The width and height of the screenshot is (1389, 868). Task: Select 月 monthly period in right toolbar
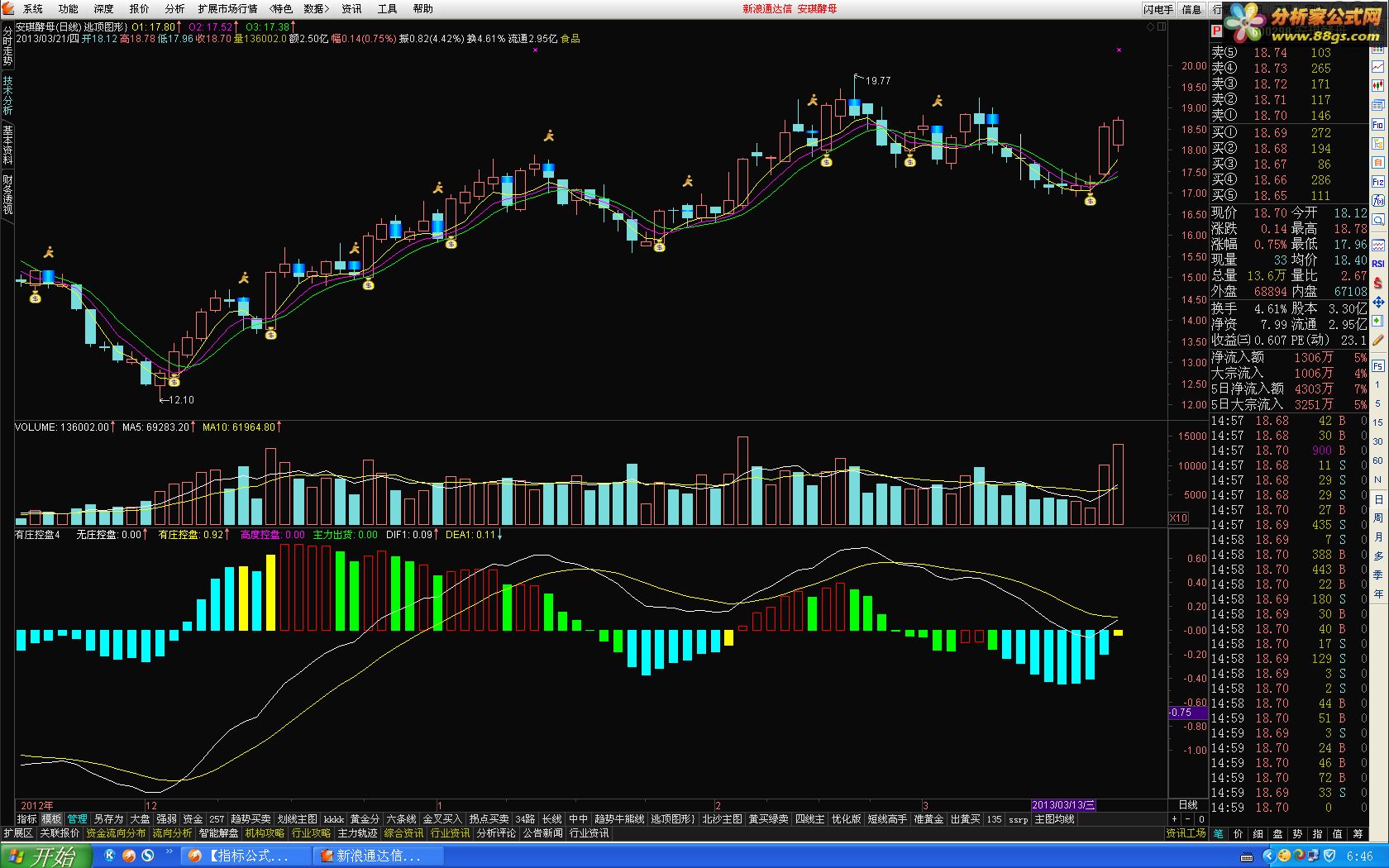(x=1377, y=537)
